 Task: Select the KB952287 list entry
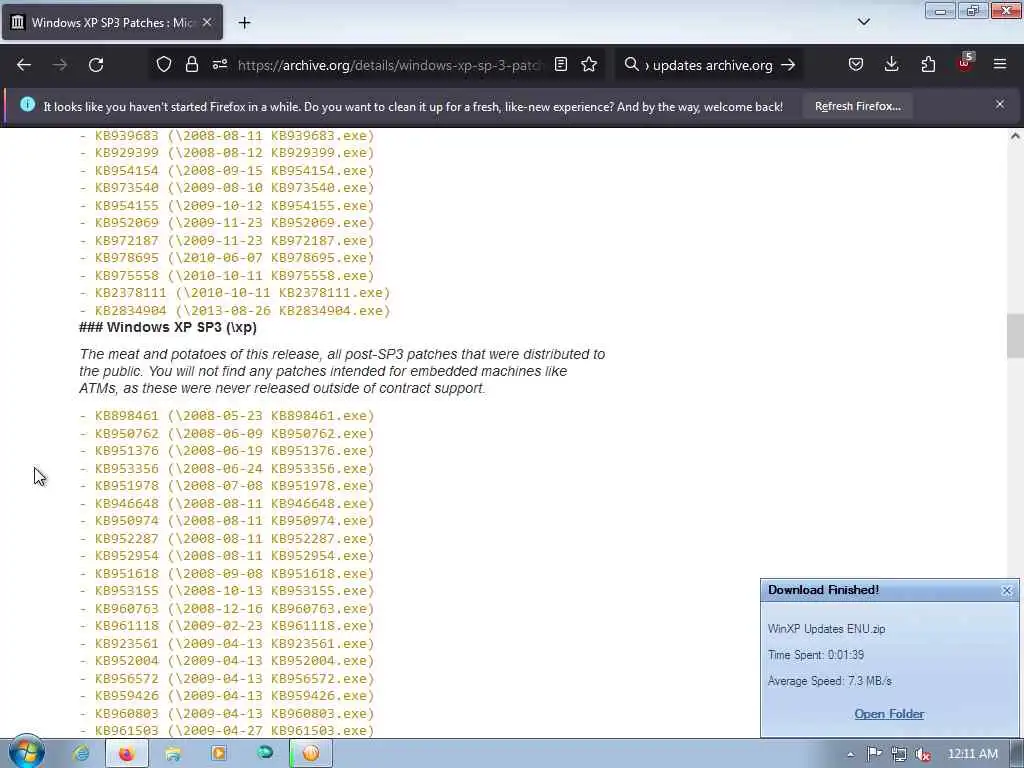click(x=227, y=539)
